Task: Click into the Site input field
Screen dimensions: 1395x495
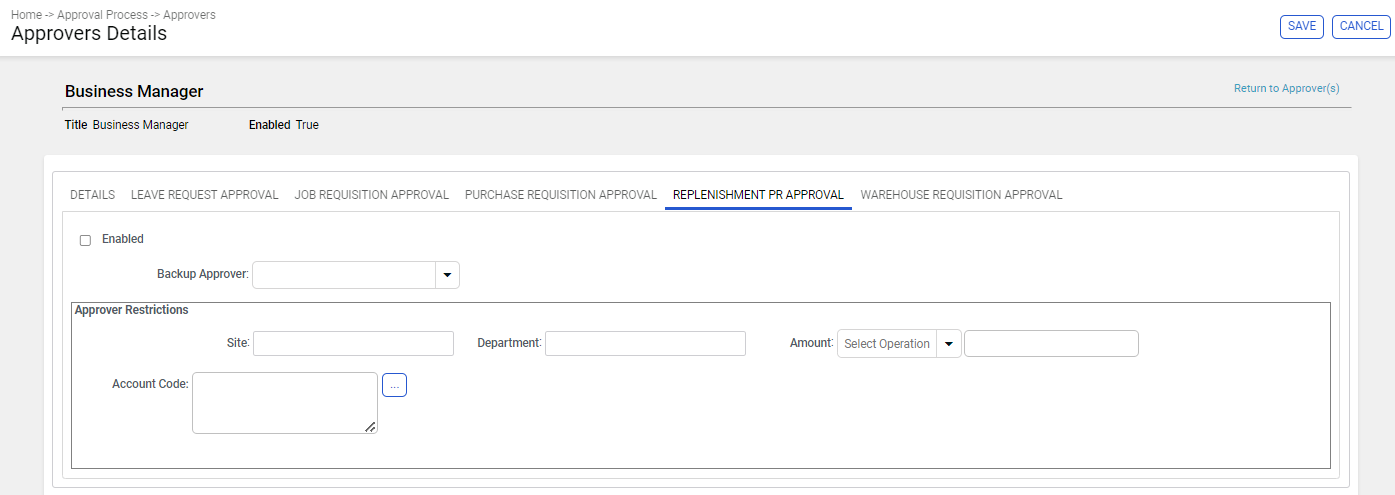Action: (354, 344)
